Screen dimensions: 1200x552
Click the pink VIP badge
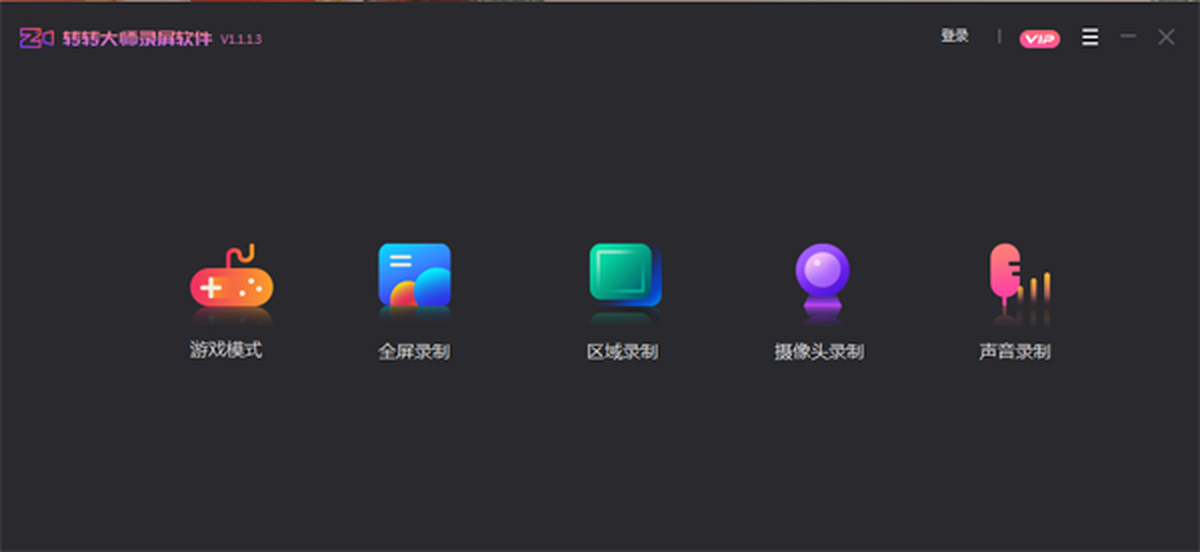point(1039,38)
